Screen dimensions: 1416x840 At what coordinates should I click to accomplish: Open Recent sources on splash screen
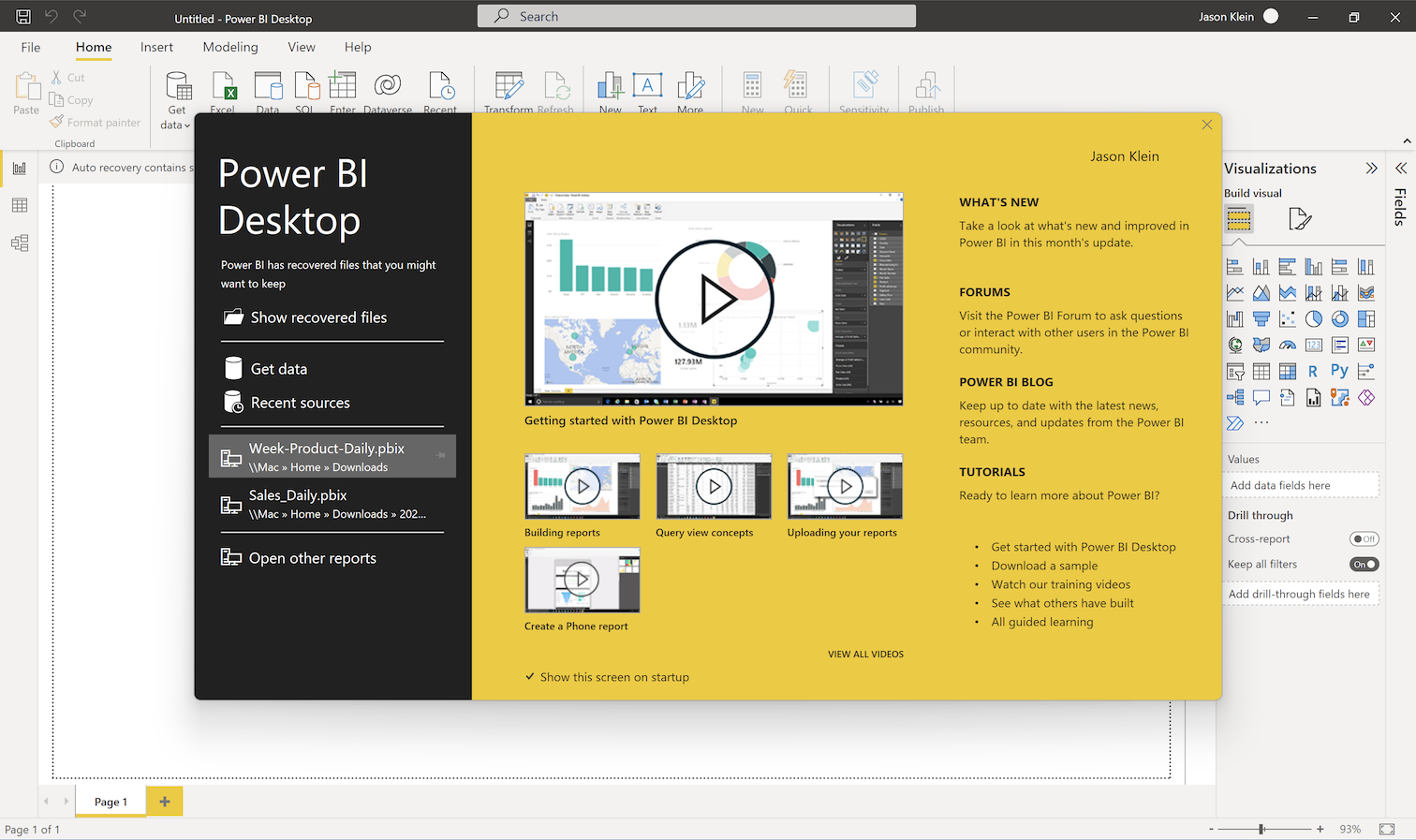point(287,403)
